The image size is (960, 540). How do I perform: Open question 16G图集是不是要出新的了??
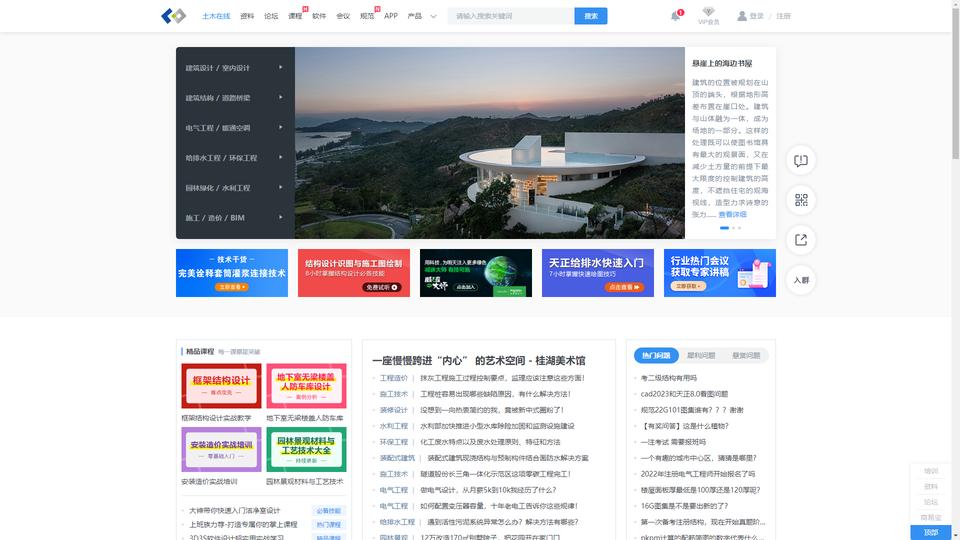click(684, 506)
